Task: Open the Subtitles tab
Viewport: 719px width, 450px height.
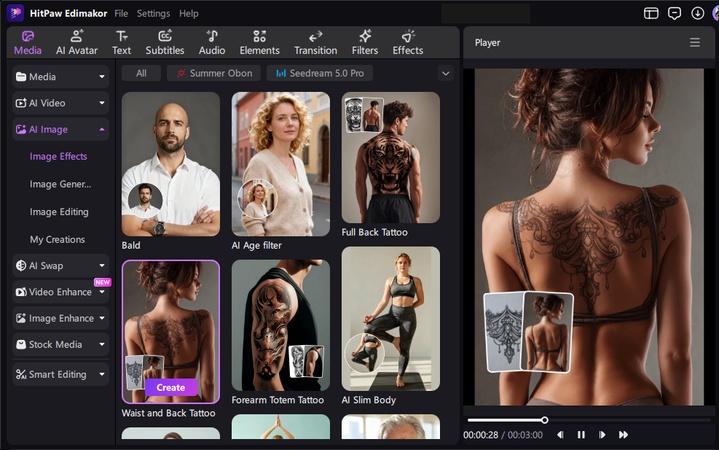Action: (x=165, y=43)
